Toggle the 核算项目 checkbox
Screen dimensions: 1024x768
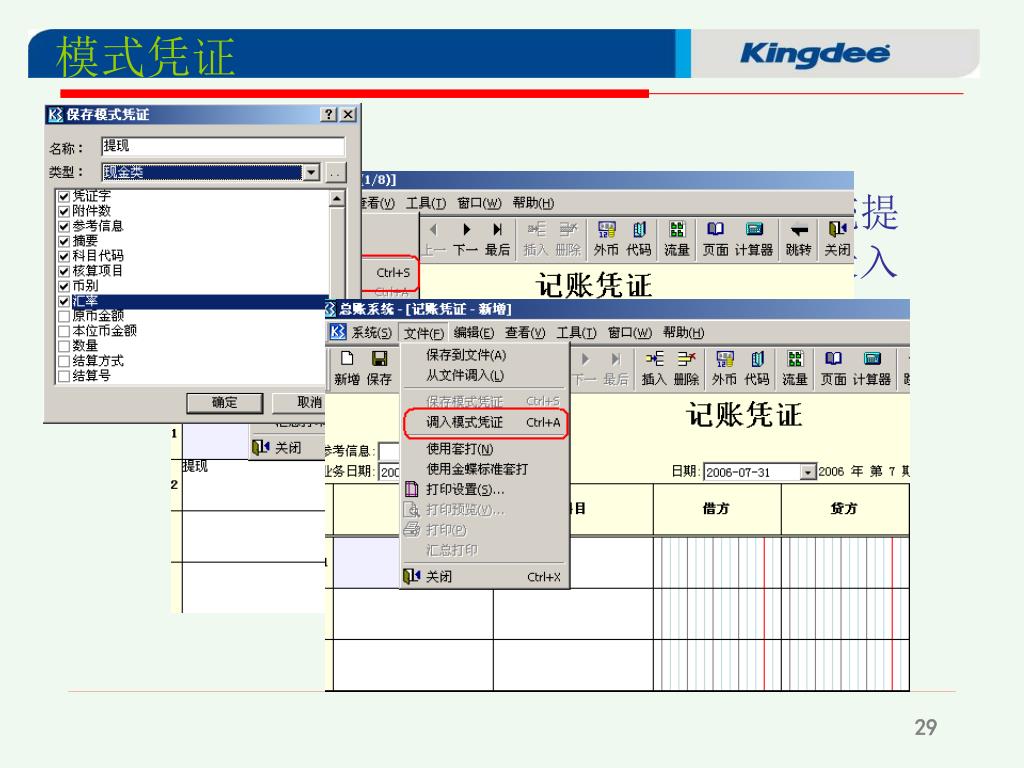click(63, 271)
